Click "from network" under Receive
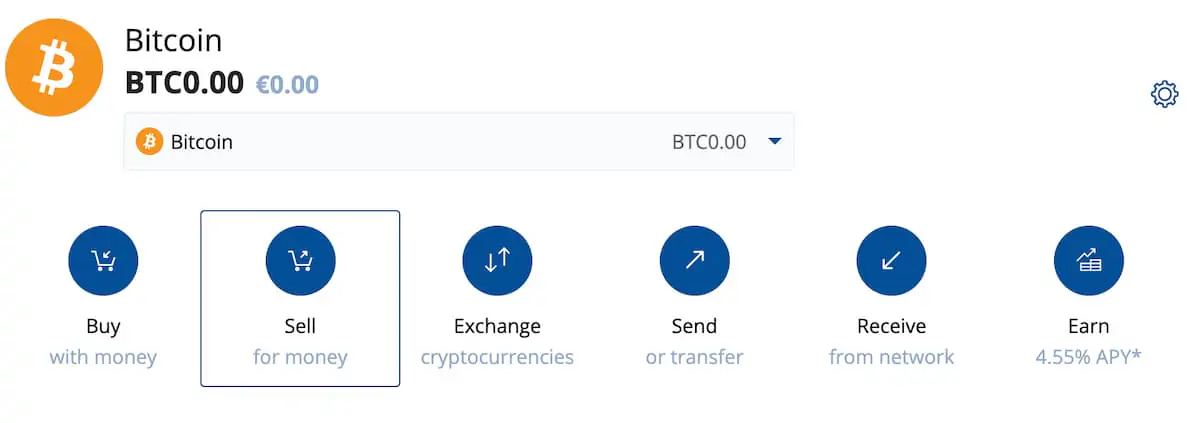This screenshot has width=1200, height=423. coord(891,357)
